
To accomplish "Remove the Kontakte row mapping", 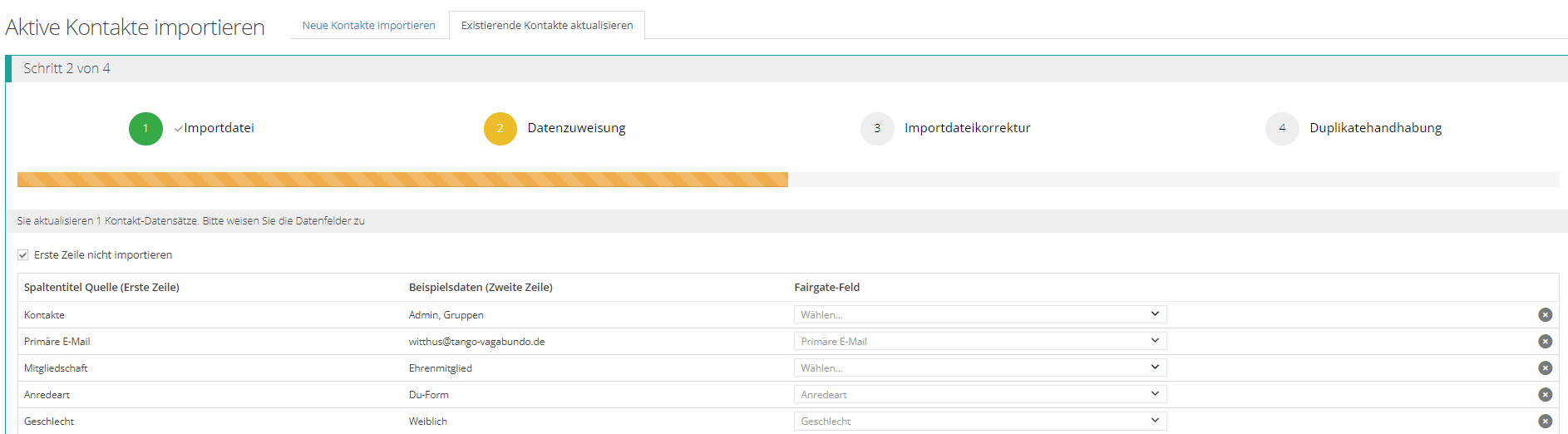I will (x=1545, y=315).
